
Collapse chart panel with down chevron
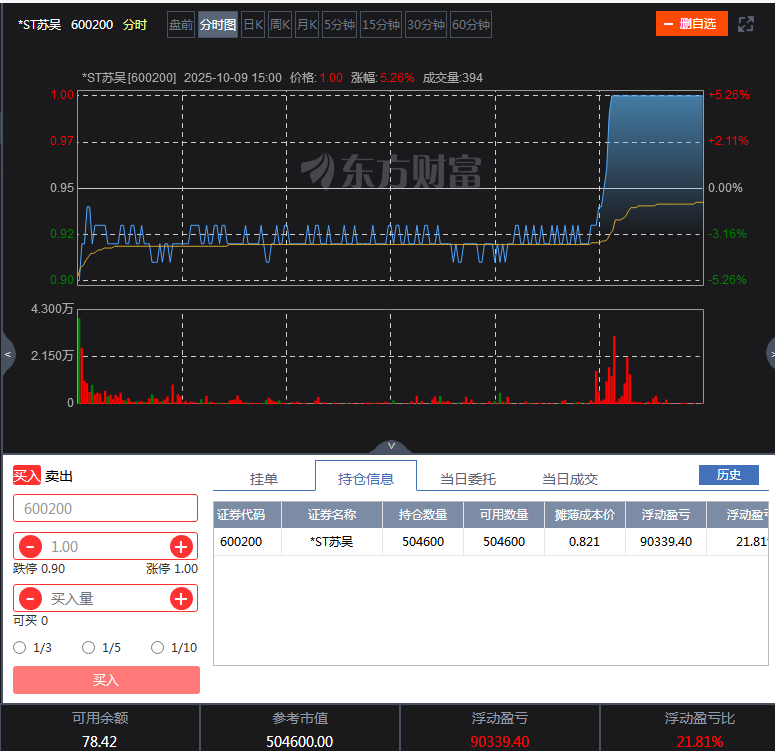click(391, 446)
